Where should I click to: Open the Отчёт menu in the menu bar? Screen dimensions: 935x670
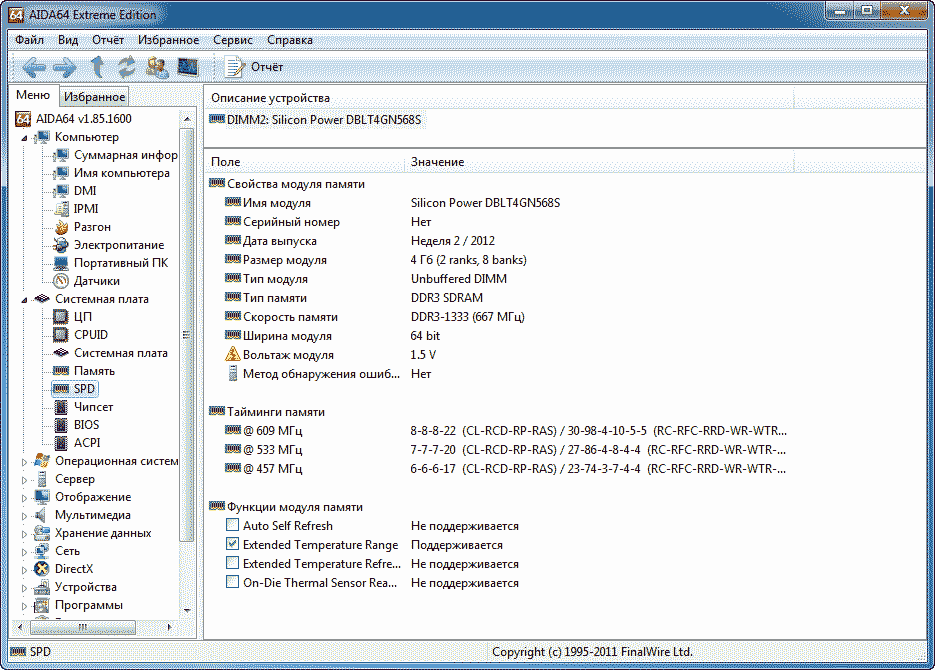click(108, 40)
